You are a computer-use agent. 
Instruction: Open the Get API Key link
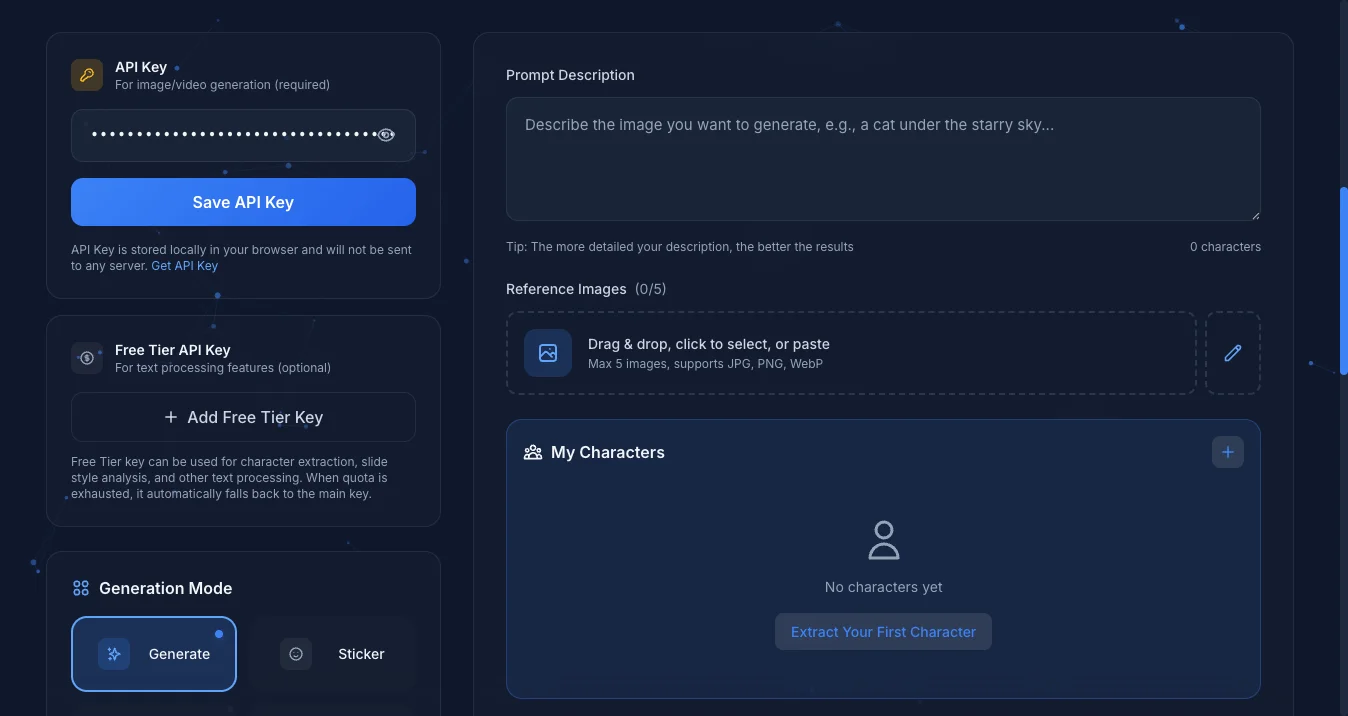[185, 265]
